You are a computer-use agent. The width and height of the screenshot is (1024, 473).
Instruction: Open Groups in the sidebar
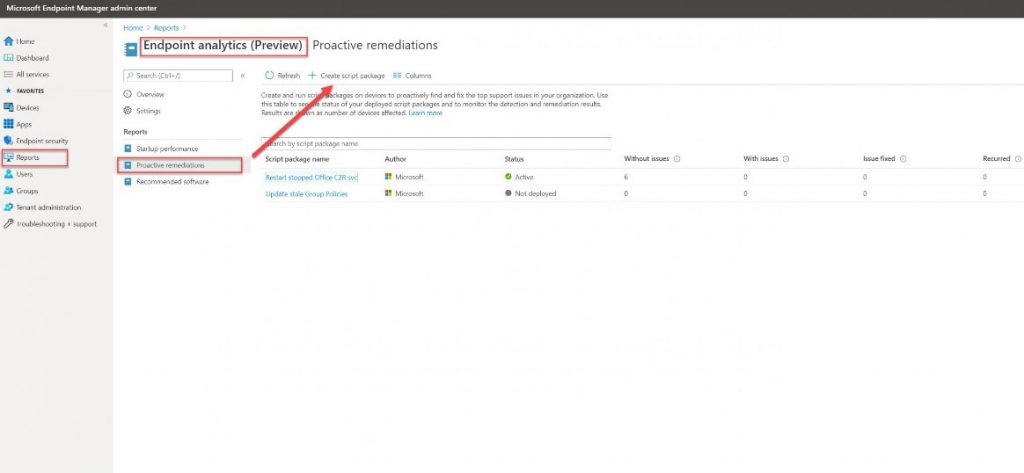pos(21,191)
